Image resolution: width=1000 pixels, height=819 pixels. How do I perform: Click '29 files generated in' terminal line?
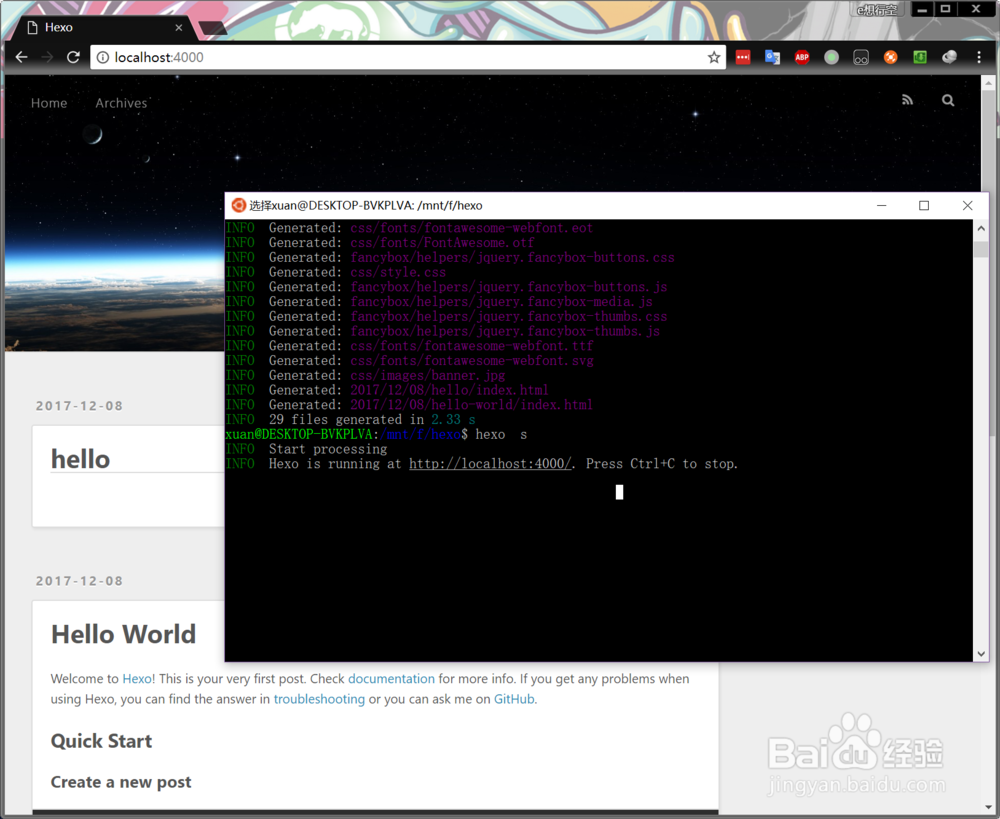tap(346, 420)
